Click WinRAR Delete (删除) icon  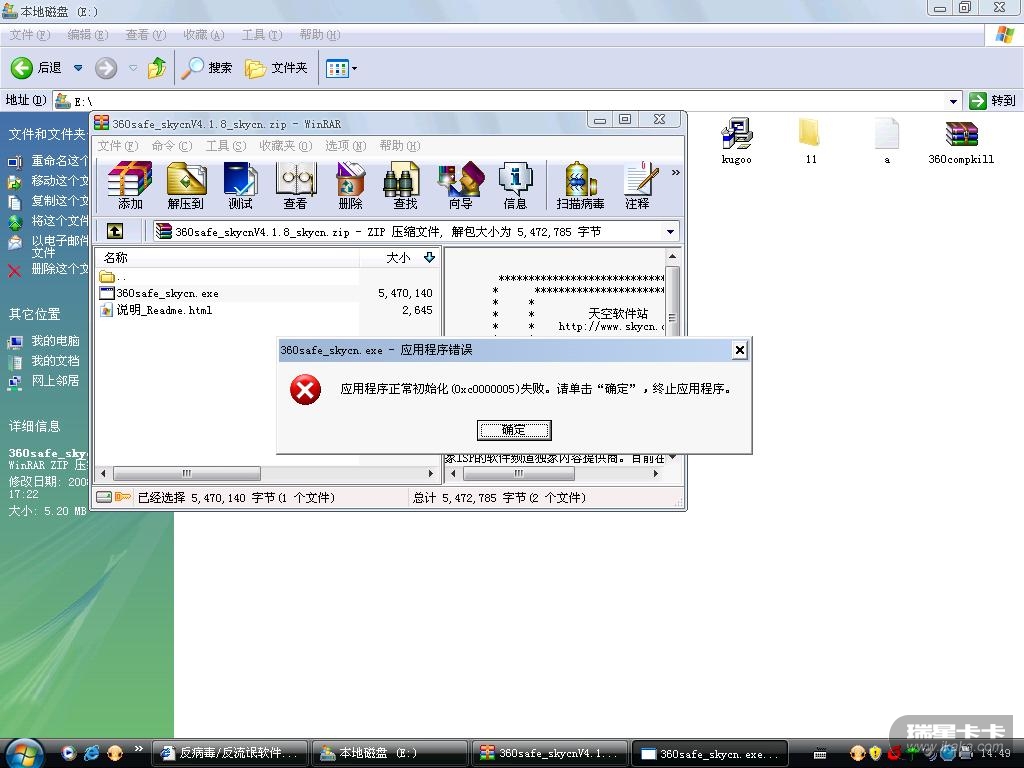tap(350, 185)
